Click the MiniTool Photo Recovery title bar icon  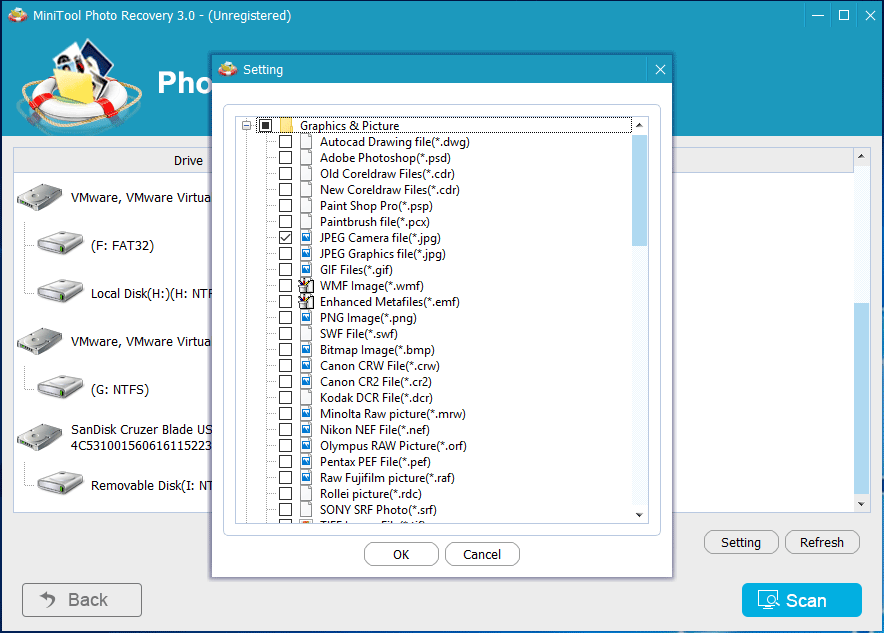click(x=17, y=15)
